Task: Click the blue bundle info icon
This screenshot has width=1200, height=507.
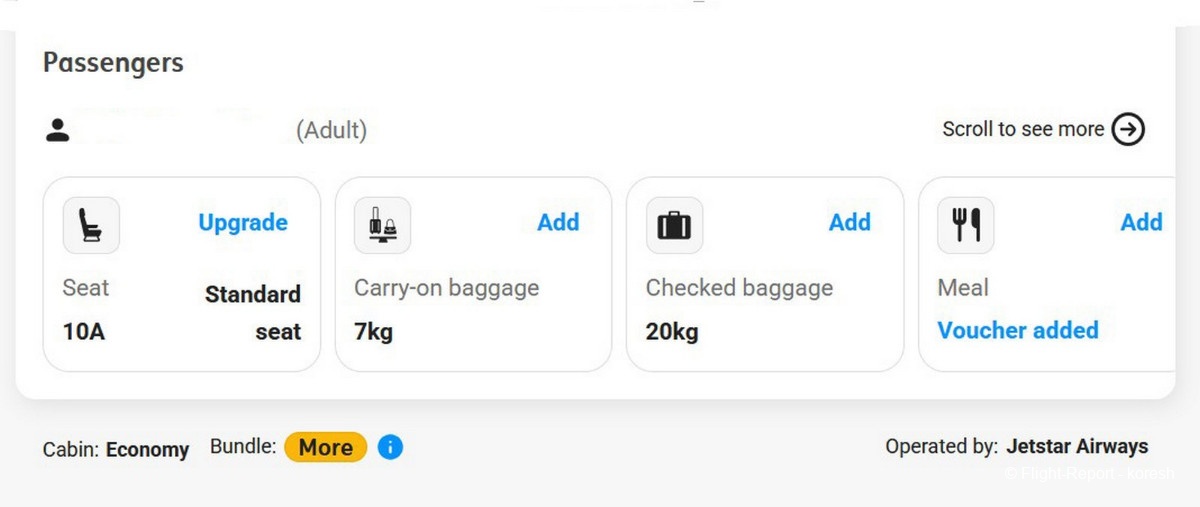Action: pos(391,447)
